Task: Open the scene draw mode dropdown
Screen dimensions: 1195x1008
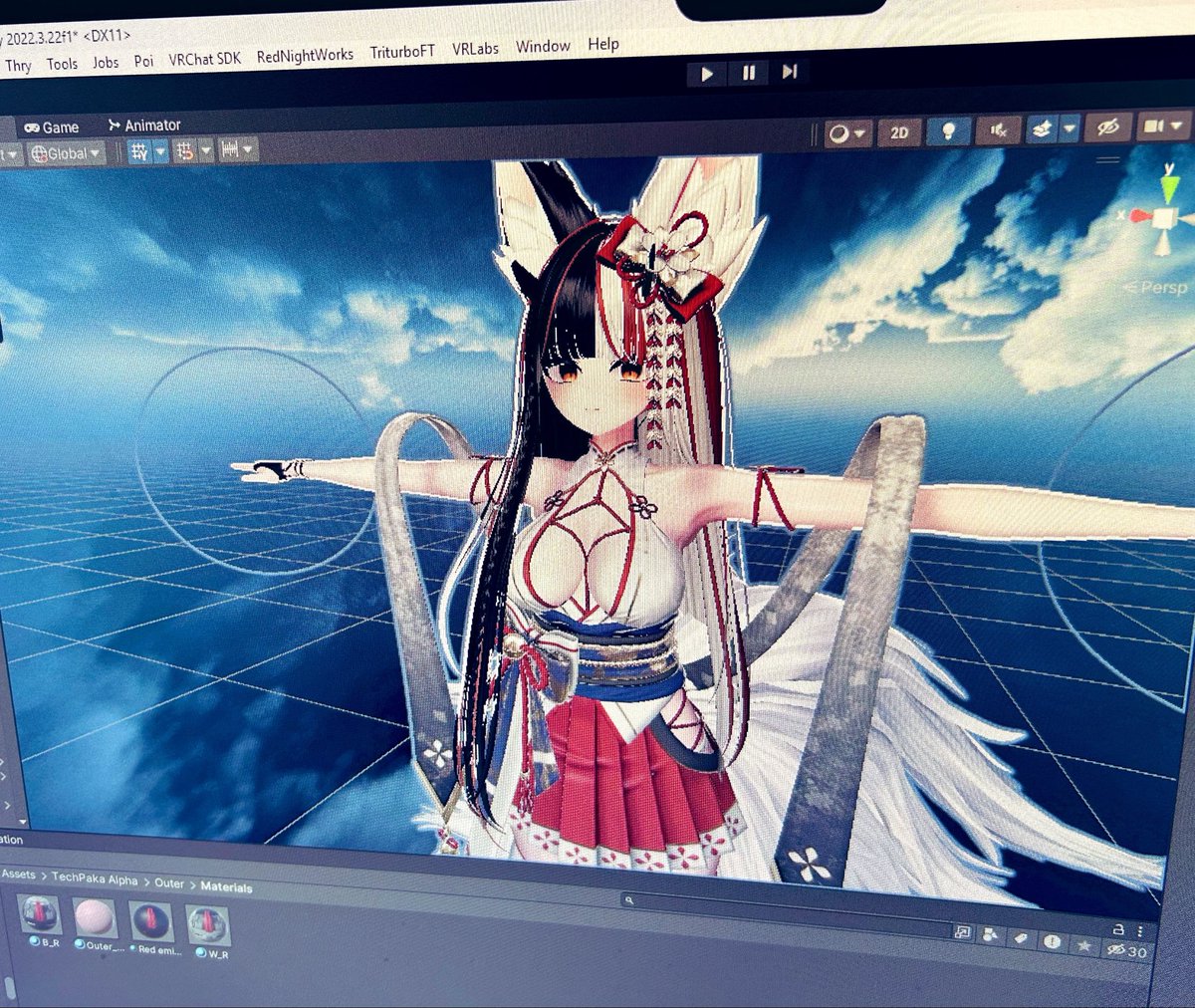Action: click(848, 132)
